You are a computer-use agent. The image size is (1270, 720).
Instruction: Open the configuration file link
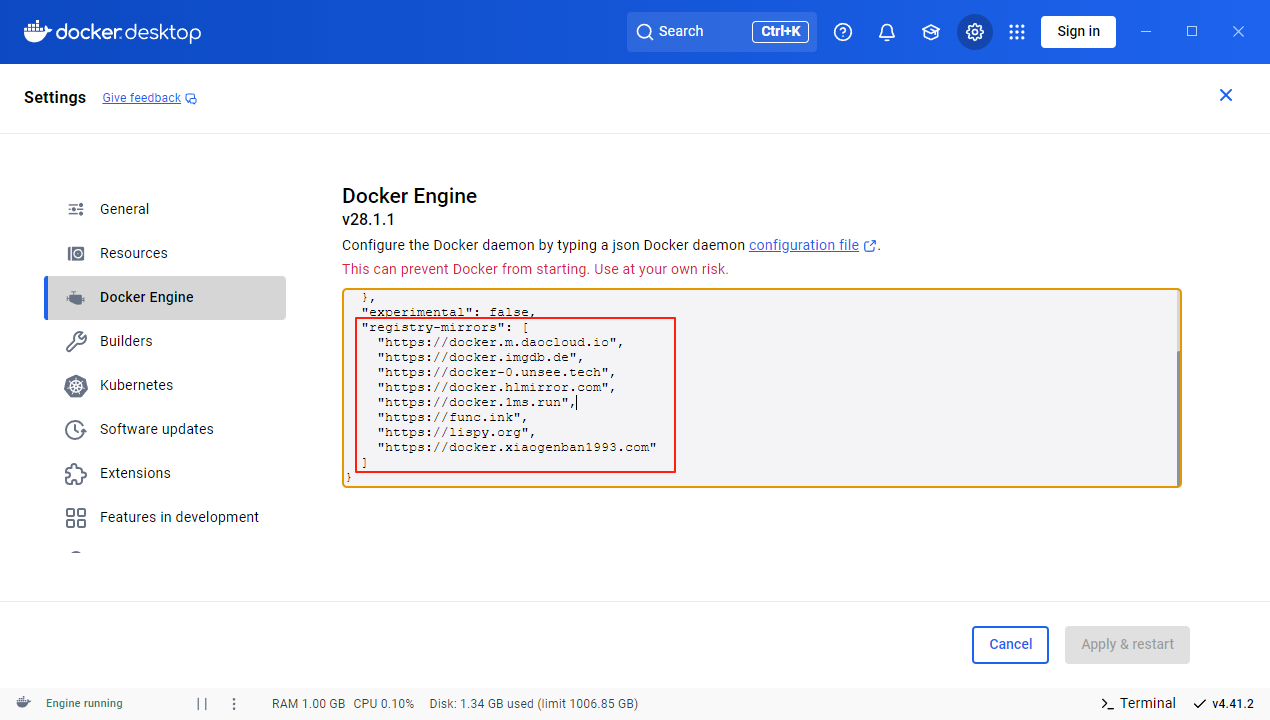[x=804, y=245]
